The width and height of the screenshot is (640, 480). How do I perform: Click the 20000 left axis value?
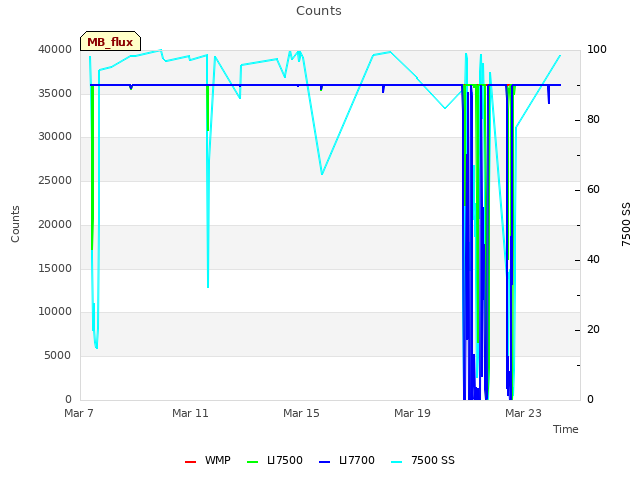tap(55, 224)
